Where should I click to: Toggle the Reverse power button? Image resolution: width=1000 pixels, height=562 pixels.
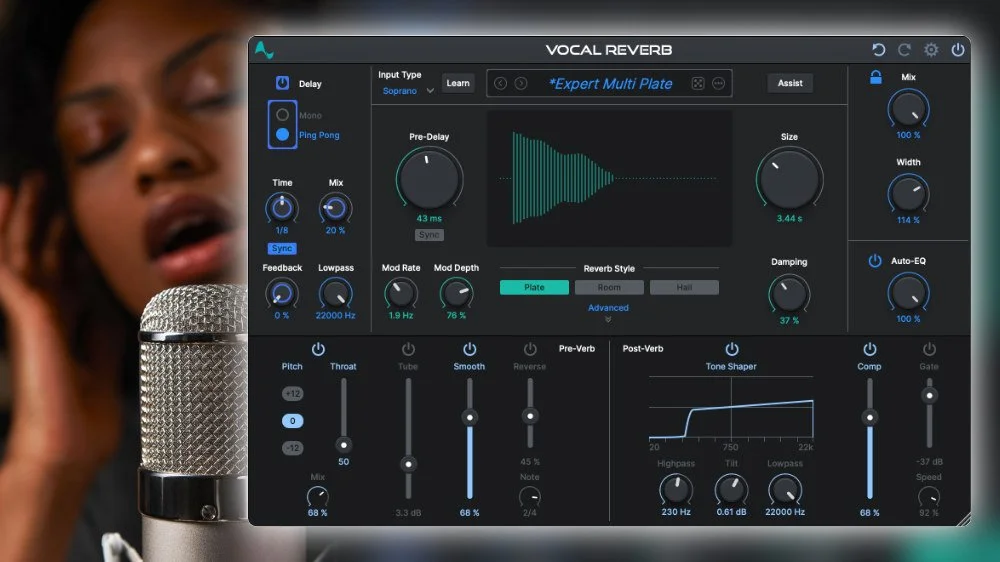(530, 349)
